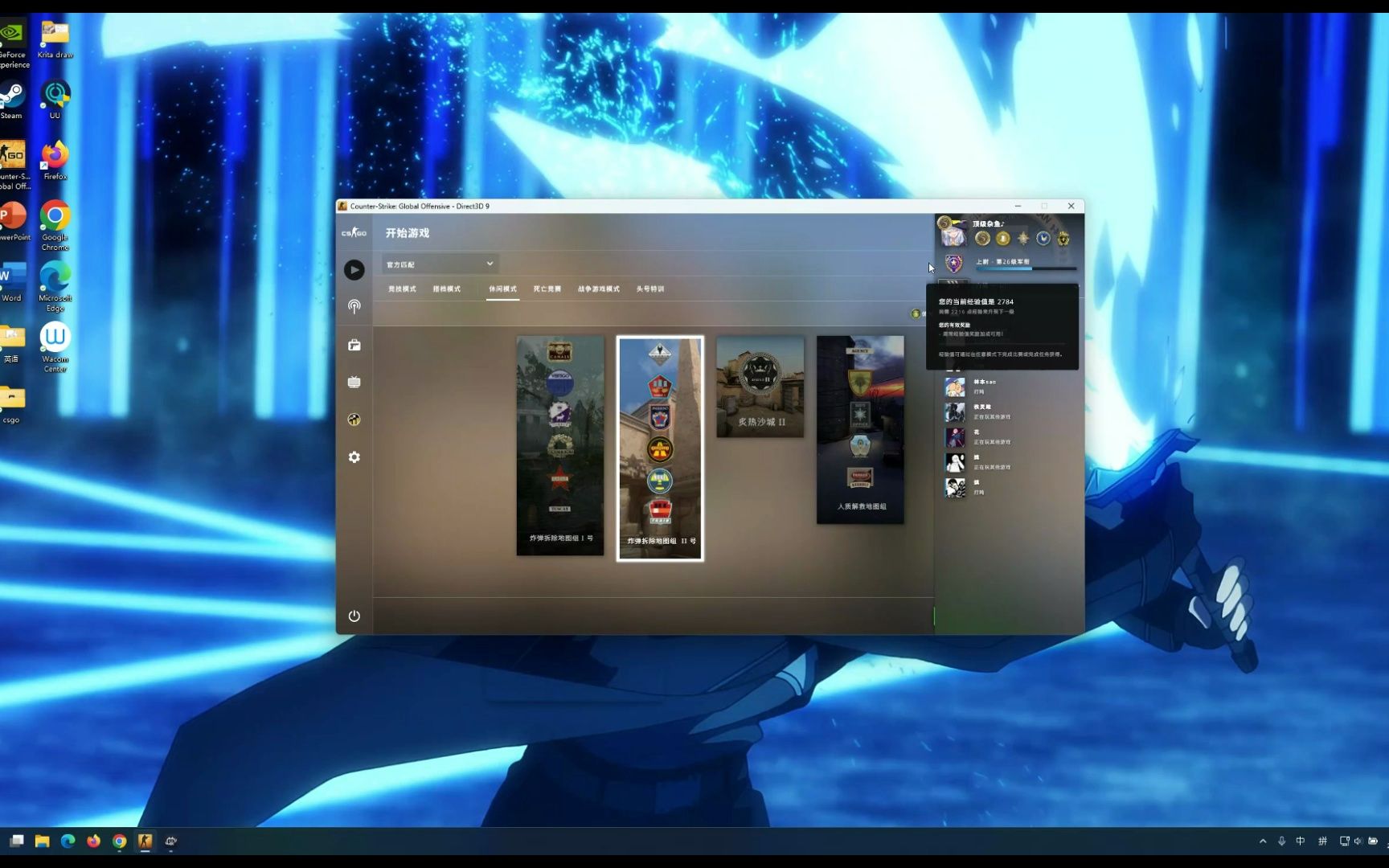Open Google Chrome desktop shortcut
Image resolution: width=1389 pixels, height=868 pixels.
[55, 226]
